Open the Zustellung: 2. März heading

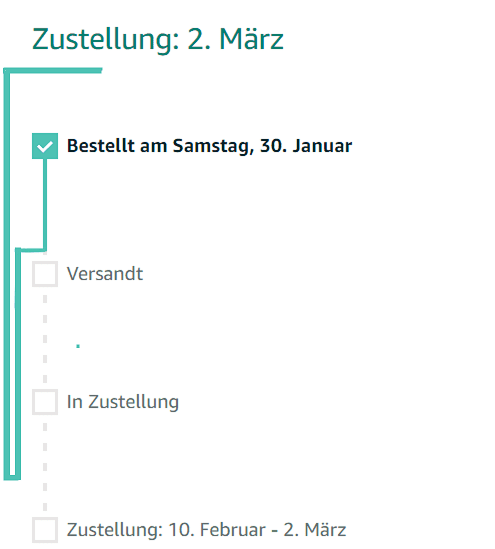(158, 39)
